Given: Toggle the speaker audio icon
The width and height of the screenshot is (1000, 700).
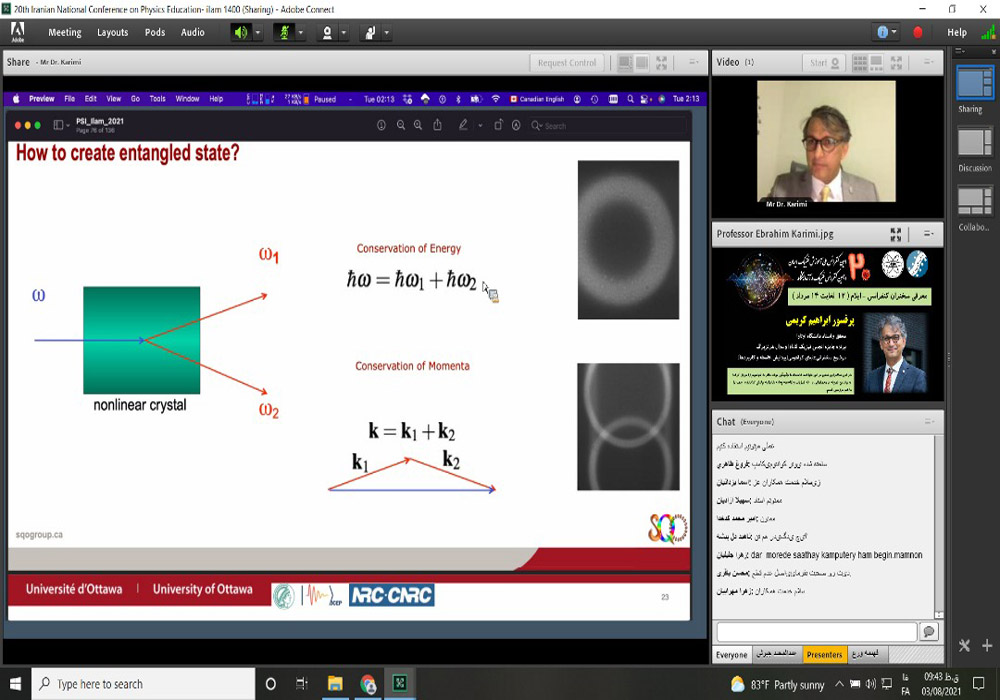Looking at the screenshot, I should pos(241,32).
